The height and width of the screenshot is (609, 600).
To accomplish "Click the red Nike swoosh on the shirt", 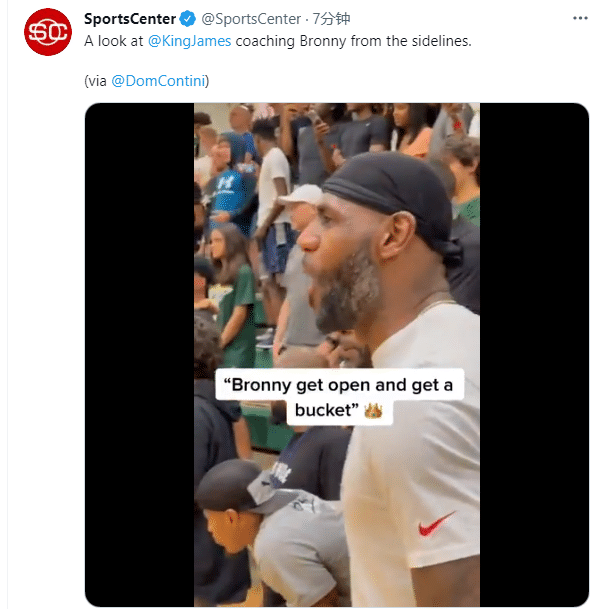I will [x=437, y=523].
